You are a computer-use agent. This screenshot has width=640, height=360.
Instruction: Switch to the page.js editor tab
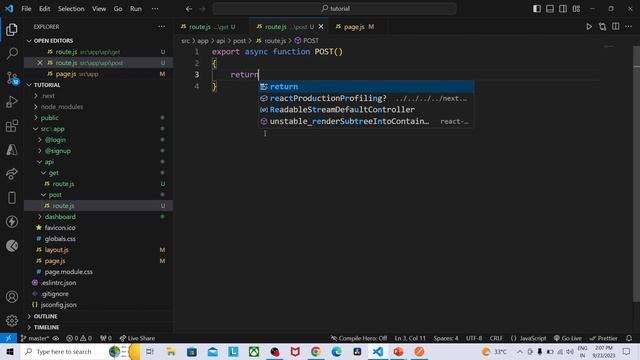(359, 27)
